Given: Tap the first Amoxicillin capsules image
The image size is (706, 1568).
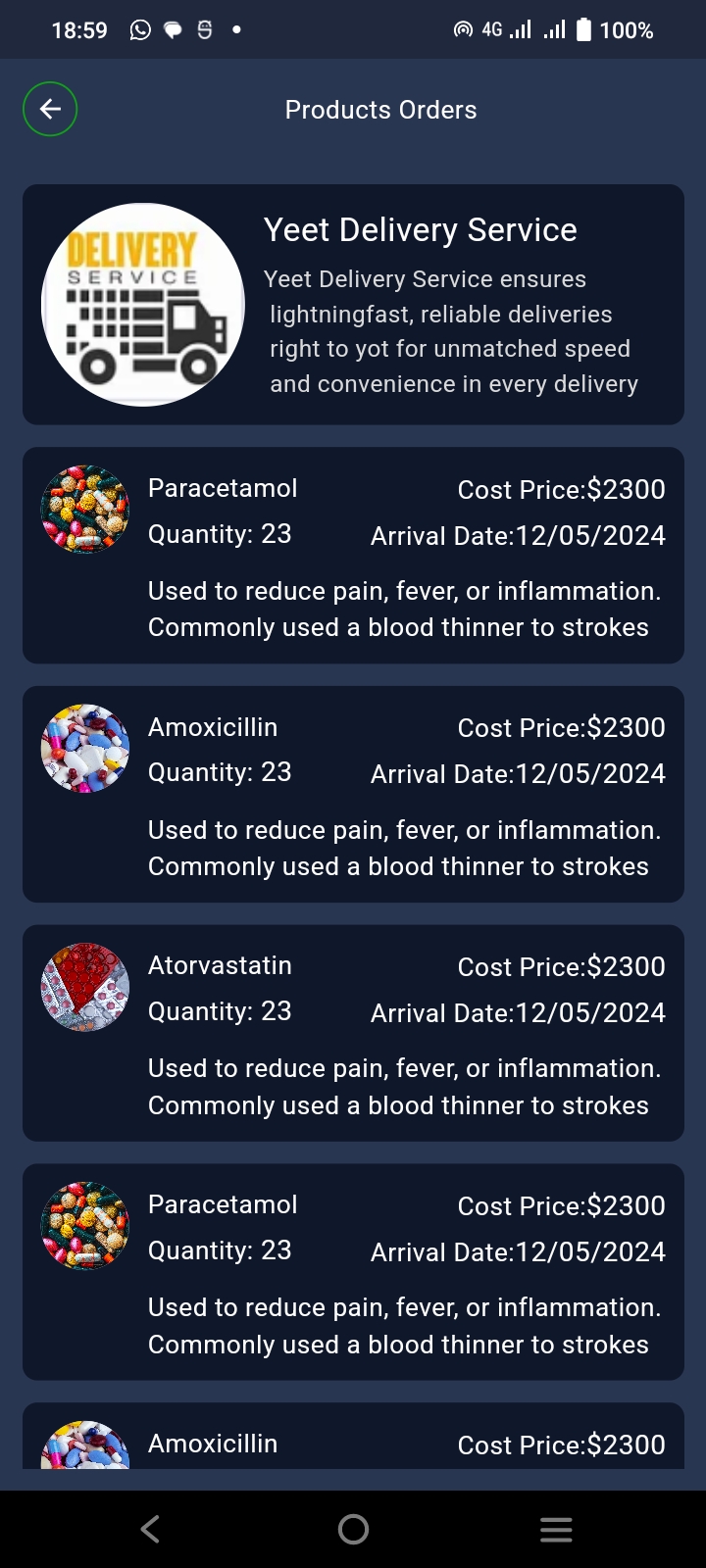Looking at the screenshot, I should coord(85,749).
